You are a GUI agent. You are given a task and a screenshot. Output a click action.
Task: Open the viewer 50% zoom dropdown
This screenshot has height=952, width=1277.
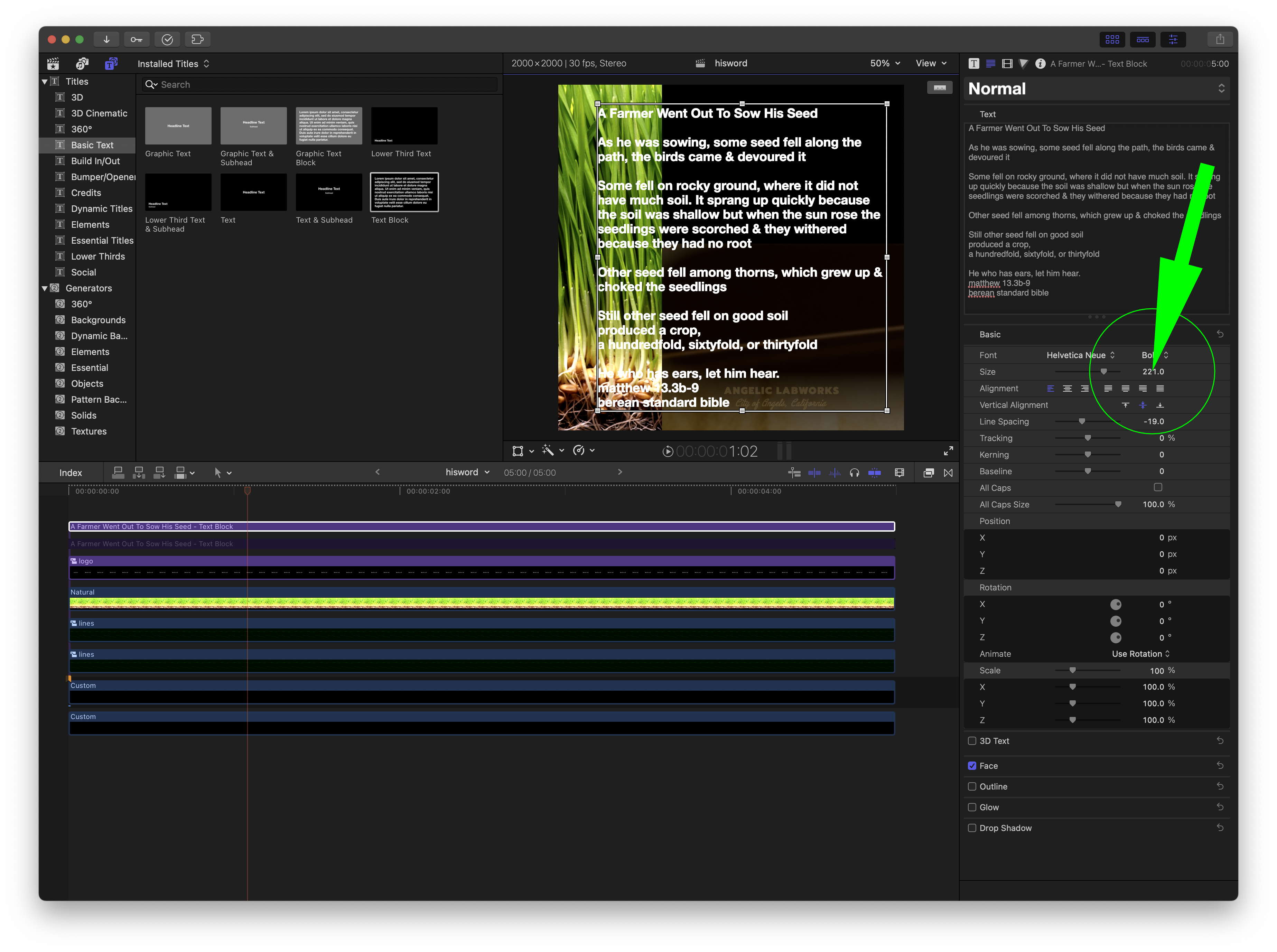point(885,63)
